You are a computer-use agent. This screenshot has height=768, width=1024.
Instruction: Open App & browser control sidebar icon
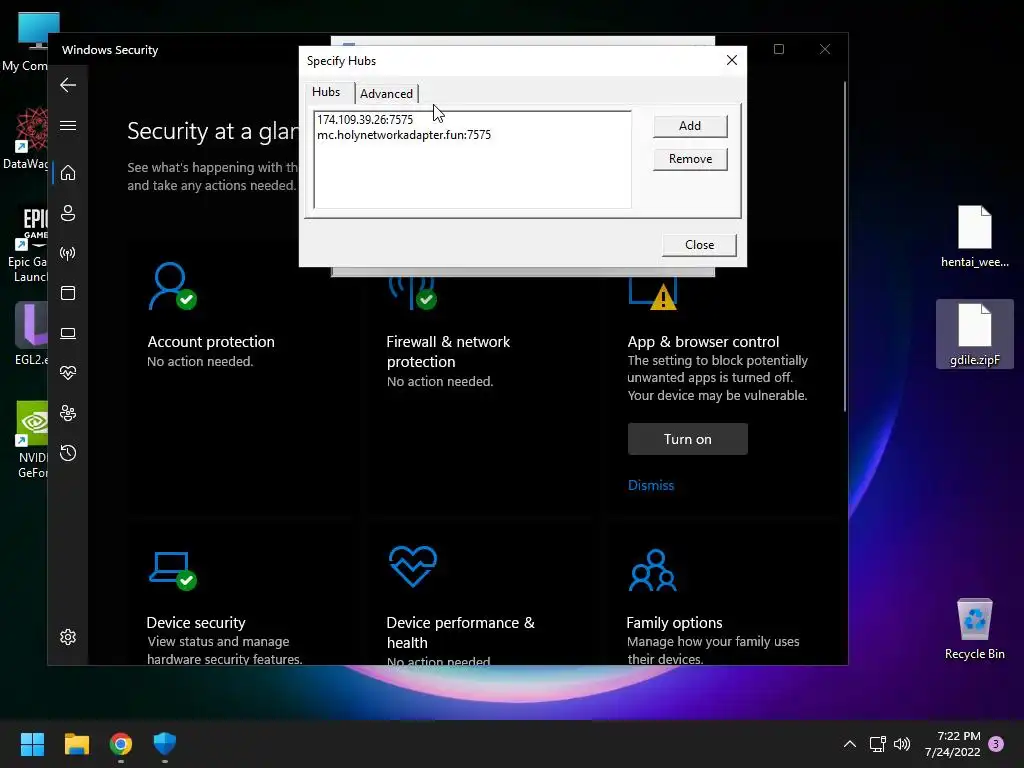point(68,293)
